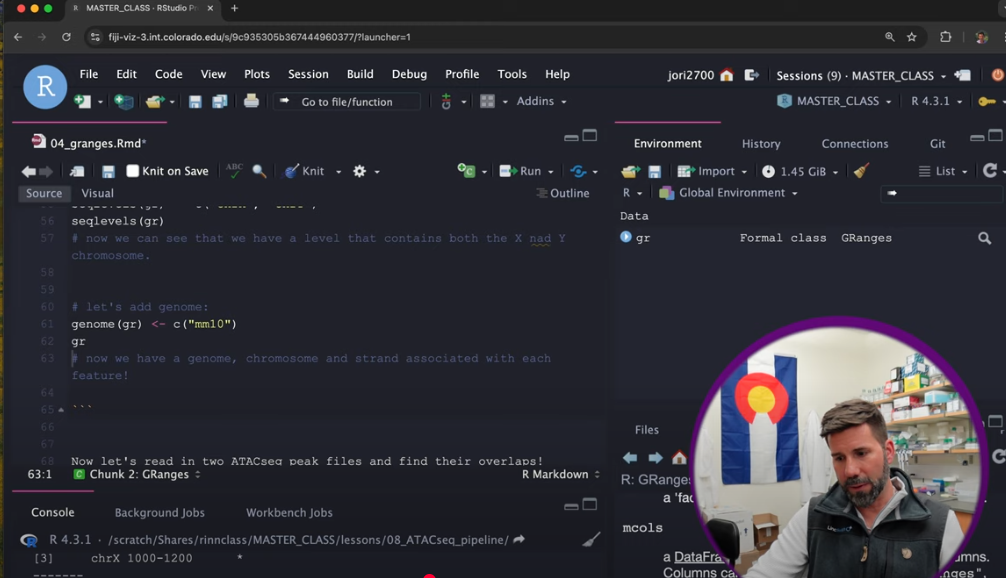Screen dimensions: 1006x578
Task: Click the clear console broom icon
Action: 591,540
